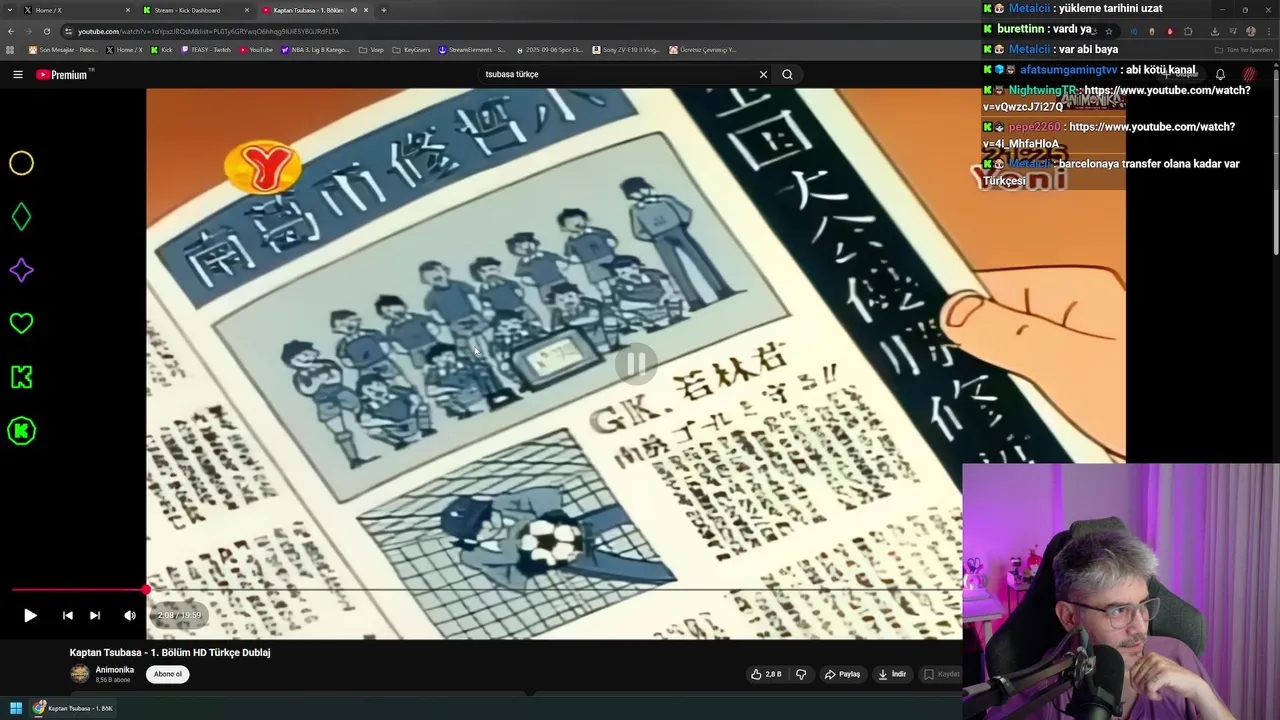1280x720 pixels.
Task: Mute the video player volume
Action: pos(130,615)
